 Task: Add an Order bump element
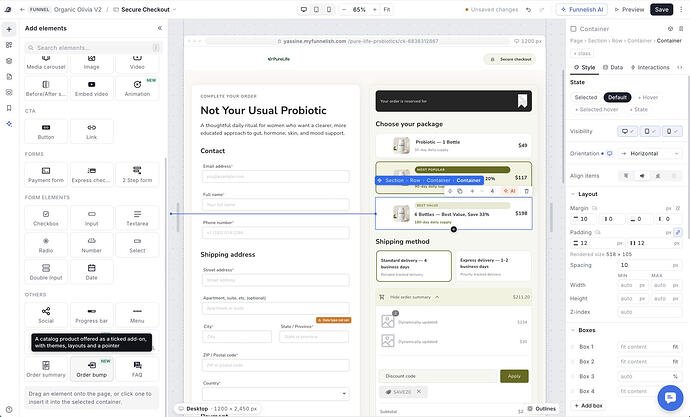91,369
